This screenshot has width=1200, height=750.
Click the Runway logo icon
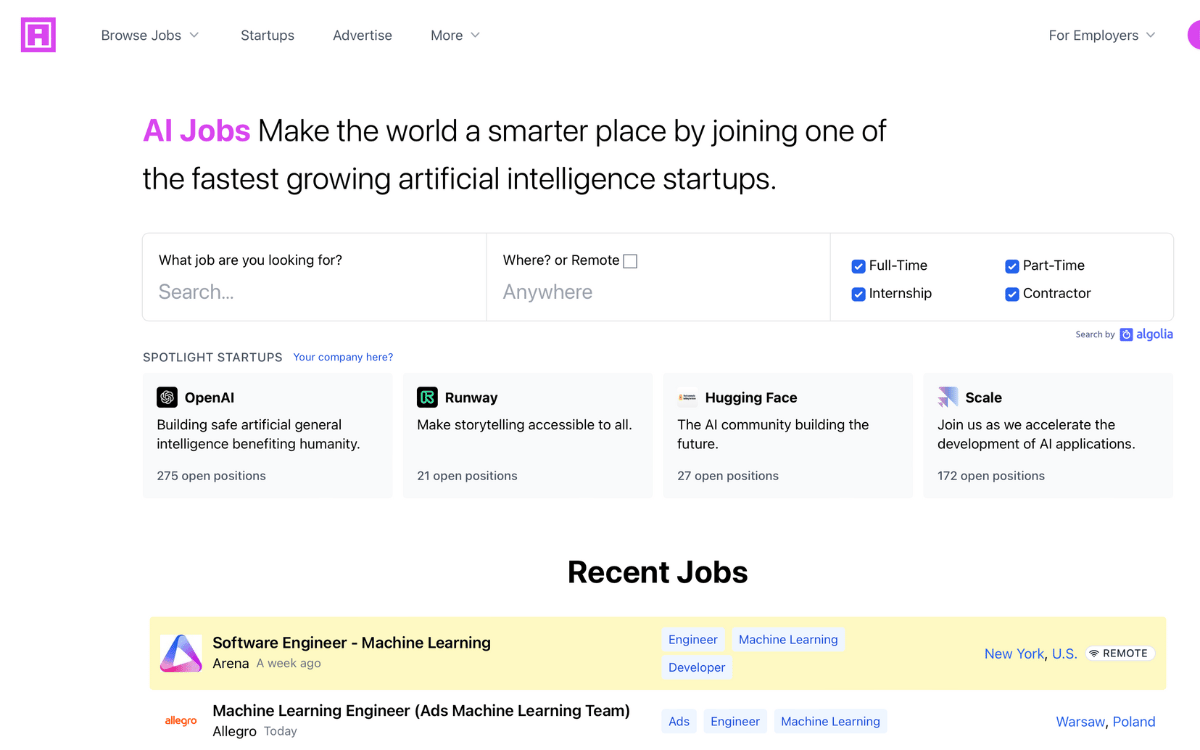[427, 398]
